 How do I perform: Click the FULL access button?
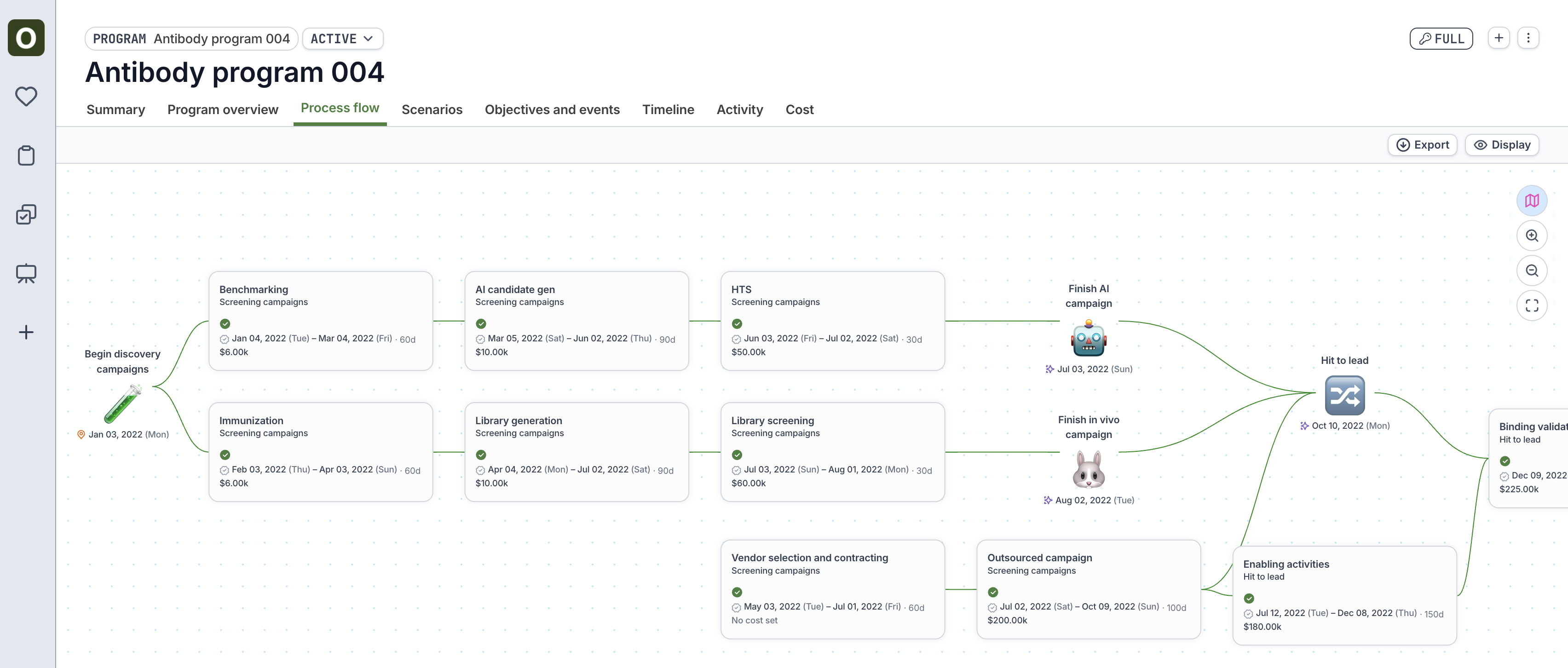[x=1441, y=39]
